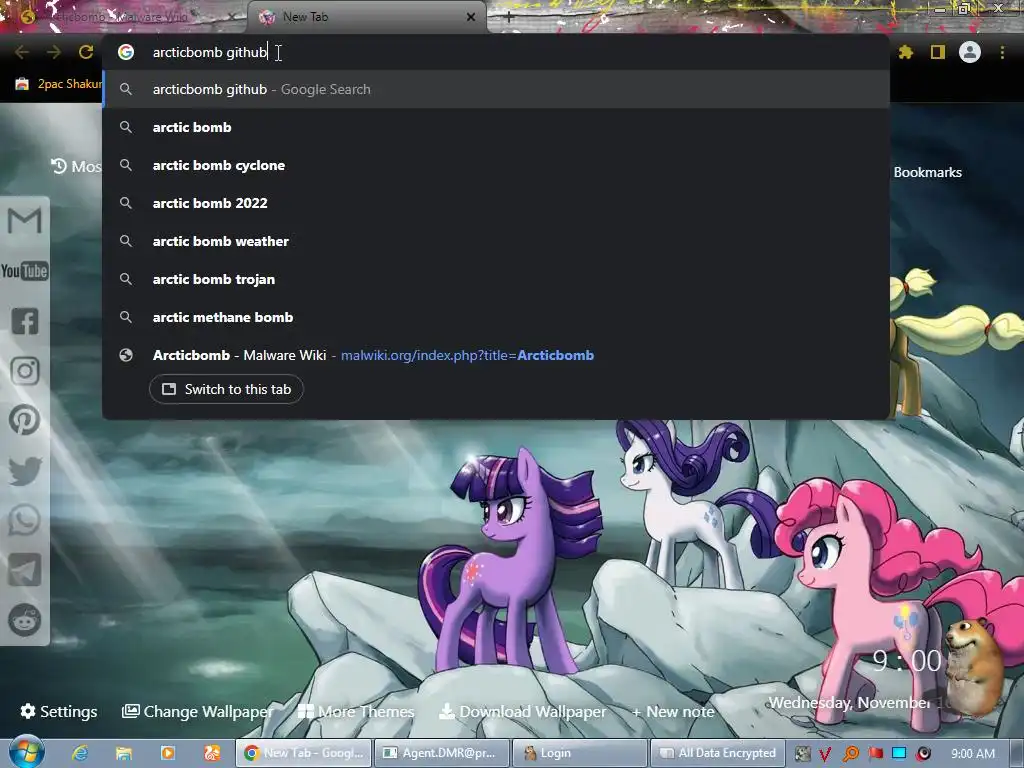The width and height of the screenshot is (1024, 768).
Task: Click the blue monitor network tray icon
Action: (x=899, y=754)
